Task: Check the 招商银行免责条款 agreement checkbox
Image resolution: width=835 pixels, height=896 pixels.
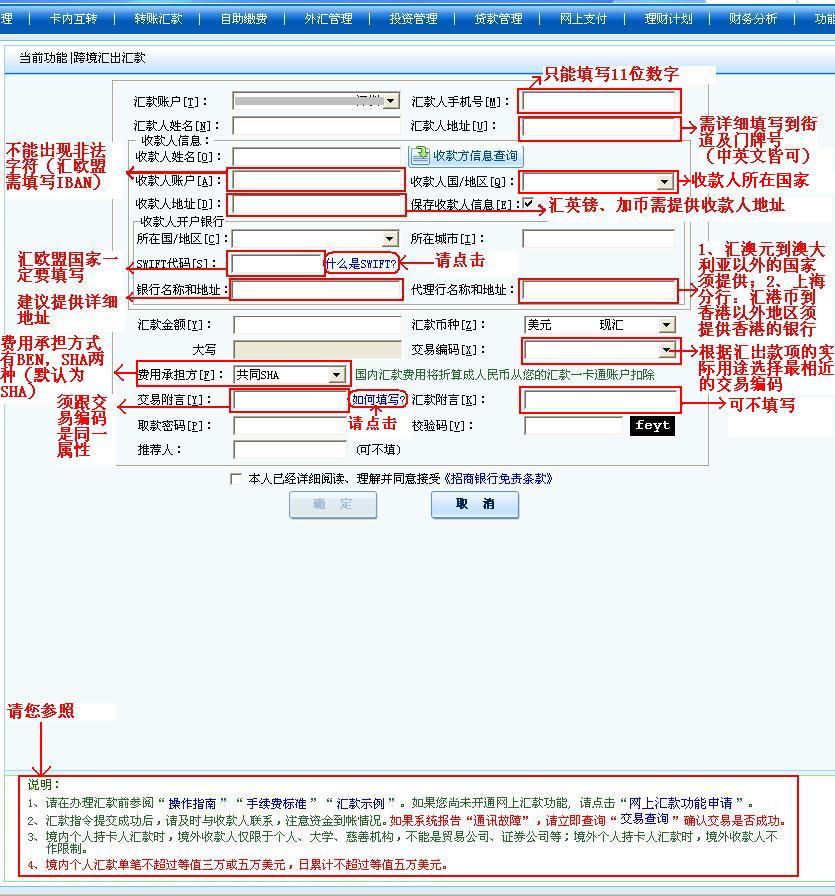Action: click(x=235, y=479)
